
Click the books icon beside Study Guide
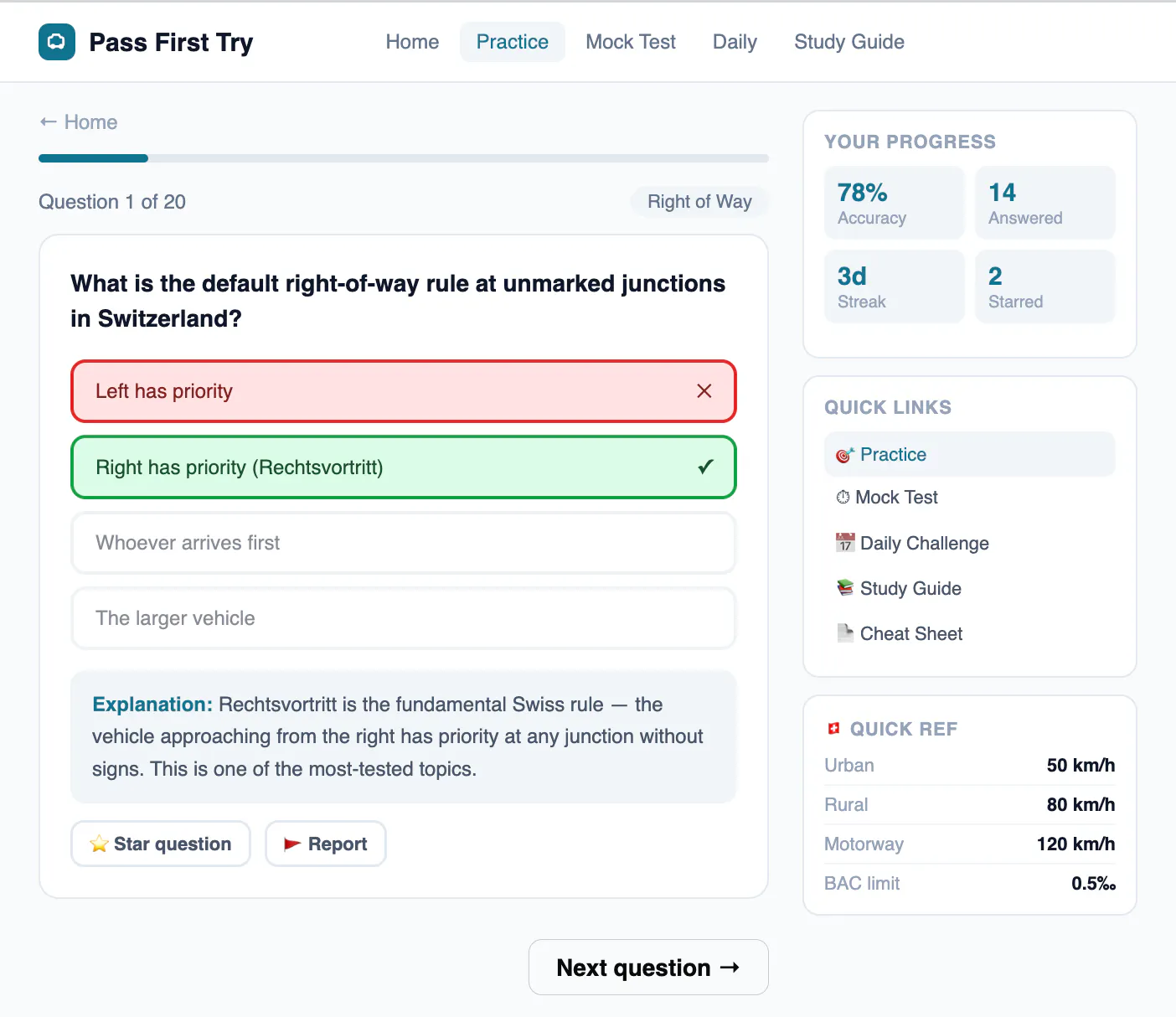(845, 588)
